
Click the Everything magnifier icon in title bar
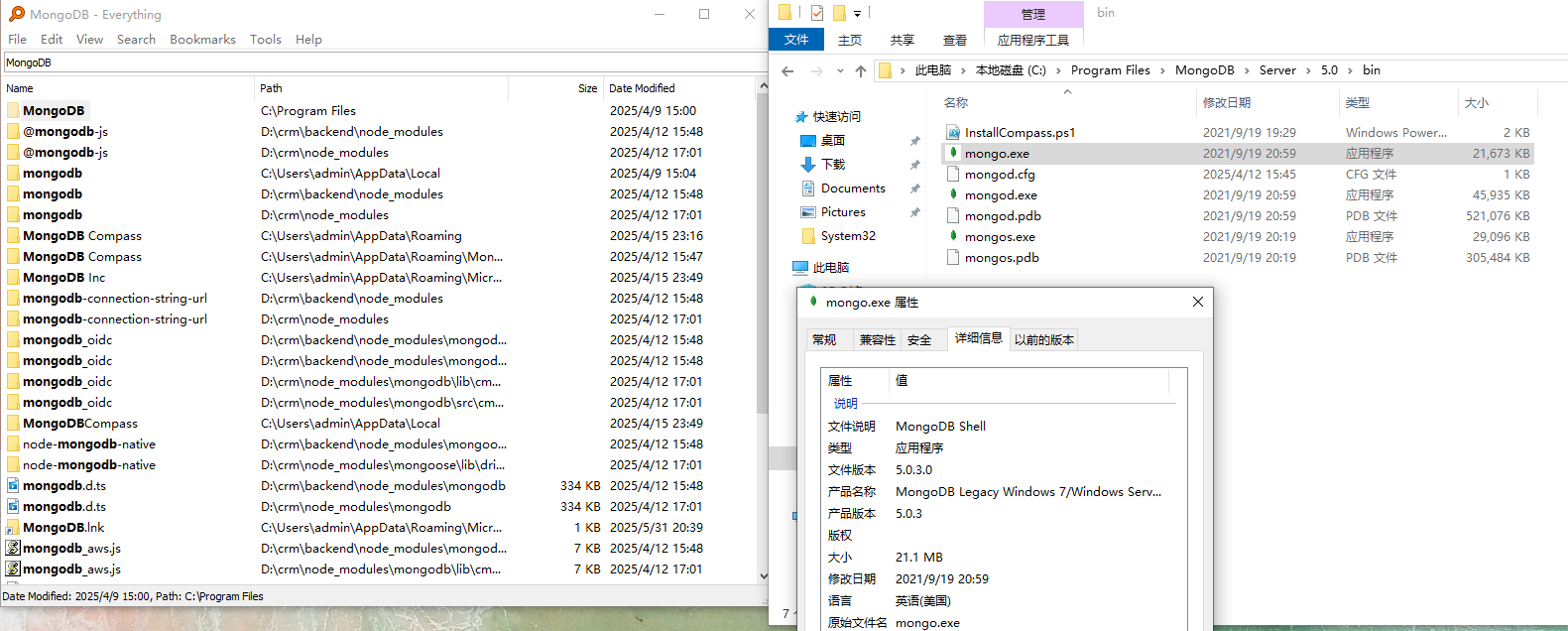[16, 14]
